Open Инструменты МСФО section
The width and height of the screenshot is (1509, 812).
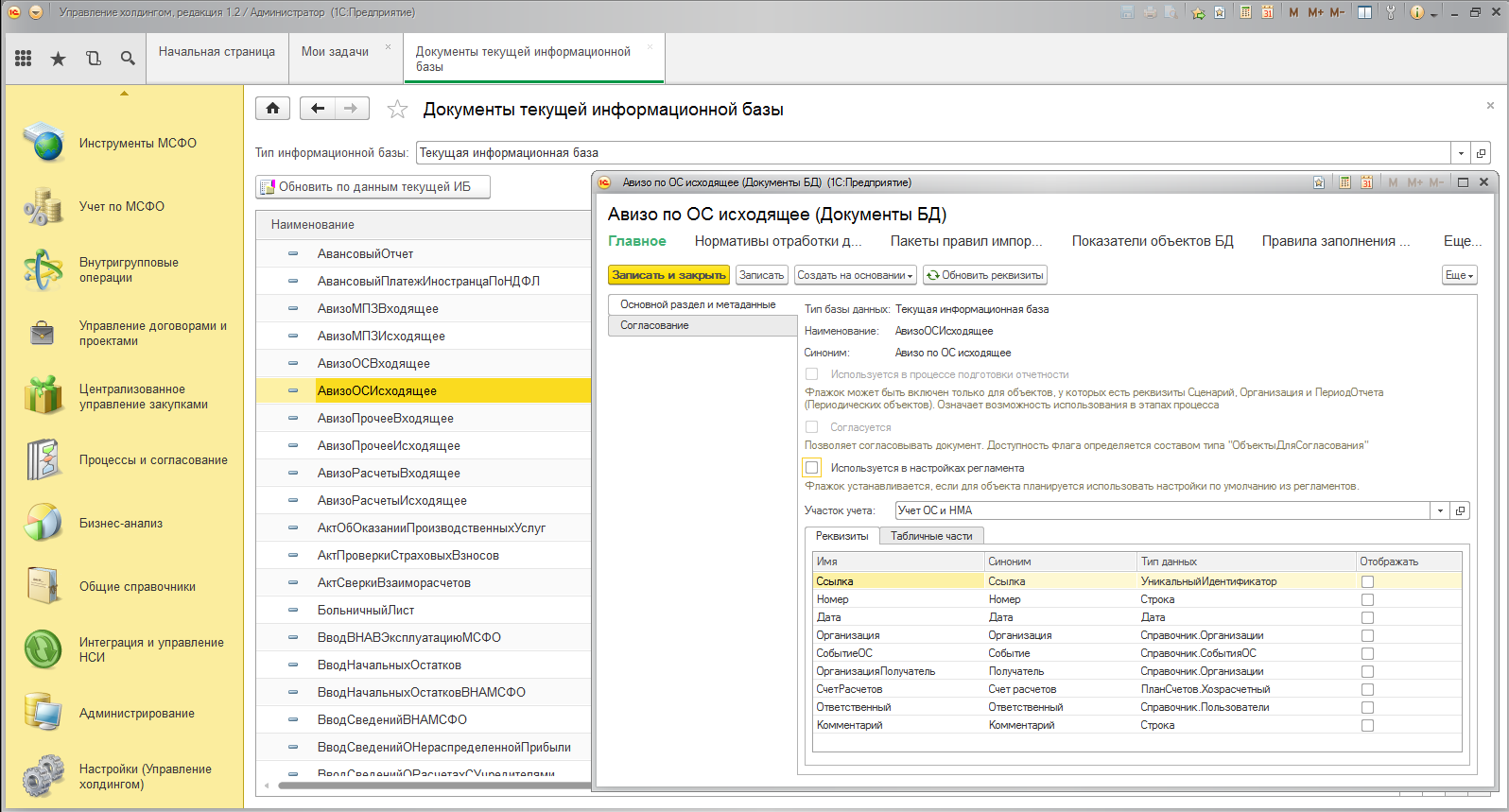click(124, 143)
